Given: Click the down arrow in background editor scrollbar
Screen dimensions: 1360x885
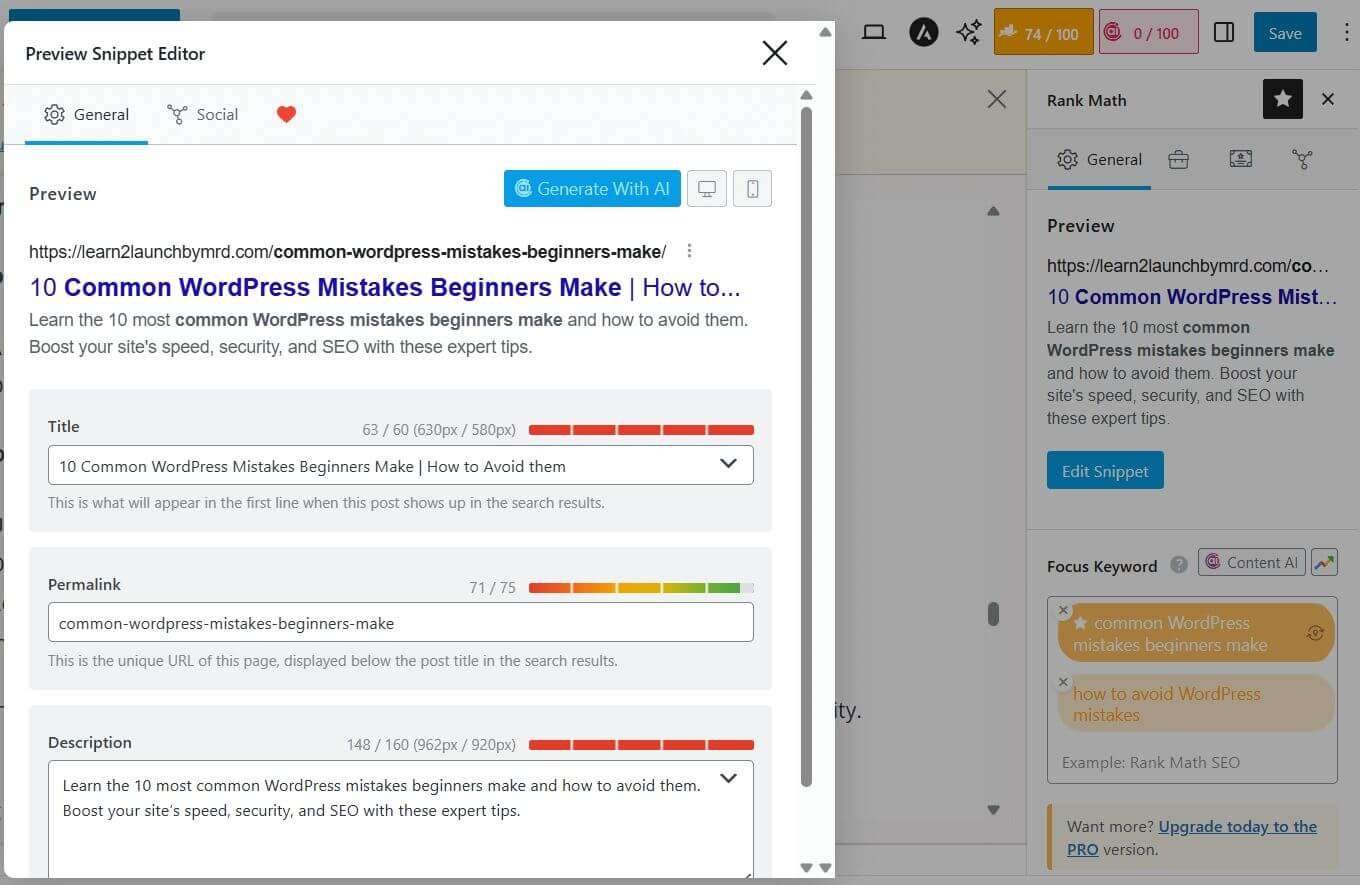Looking at the screenshot, I should click(x=993, y=810).
